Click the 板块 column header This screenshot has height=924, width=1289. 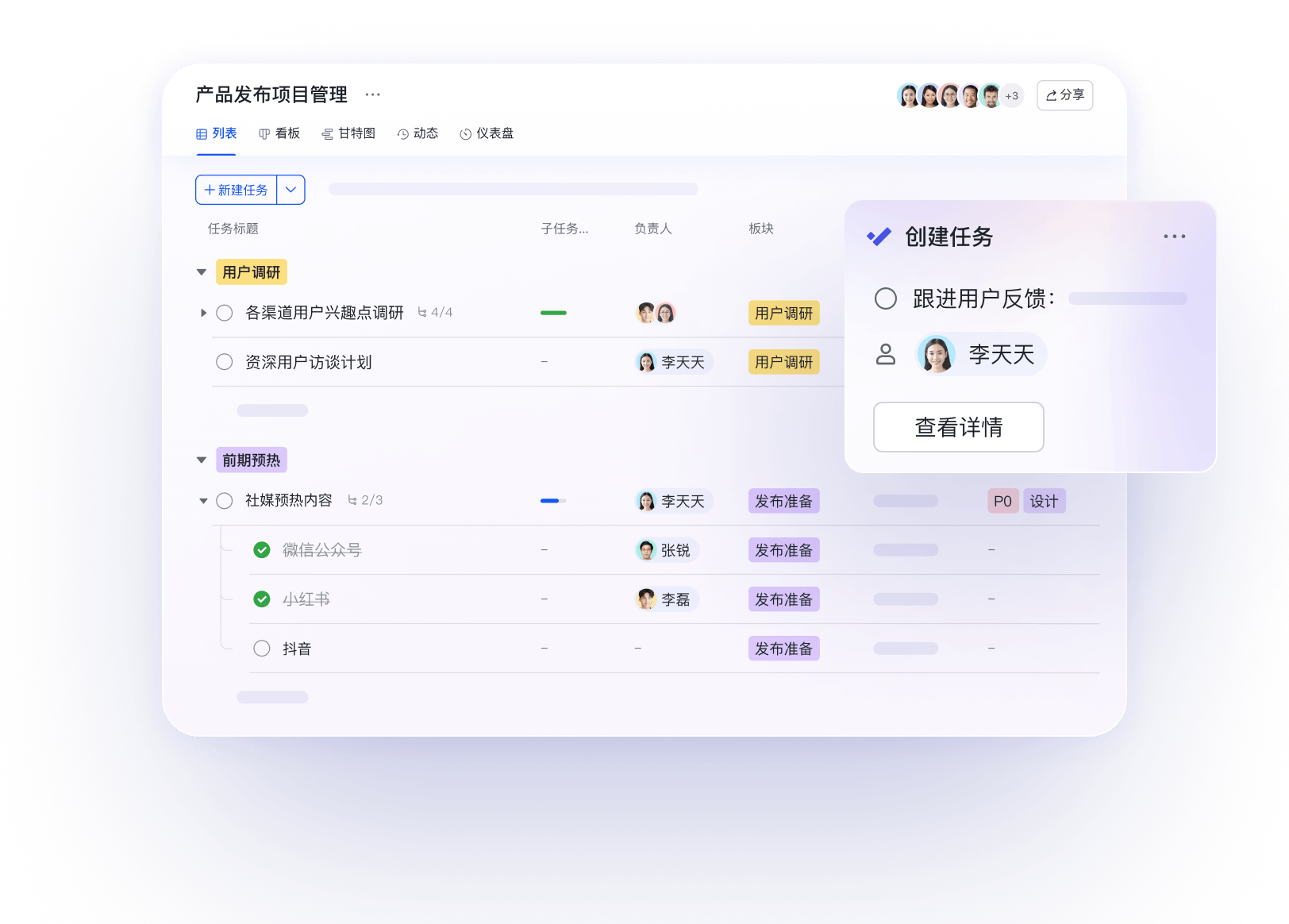click(761, 229)
